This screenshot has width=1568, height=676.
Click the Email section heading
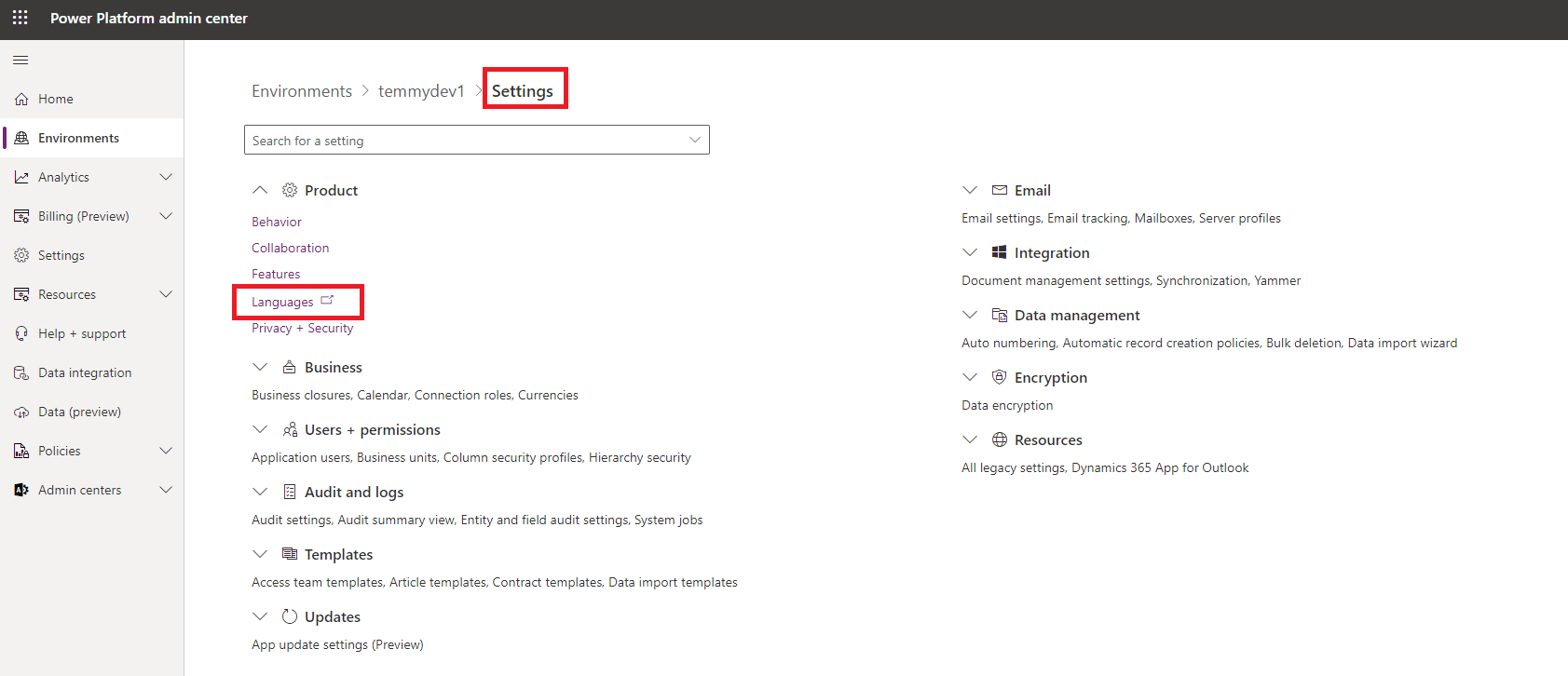1032,190
